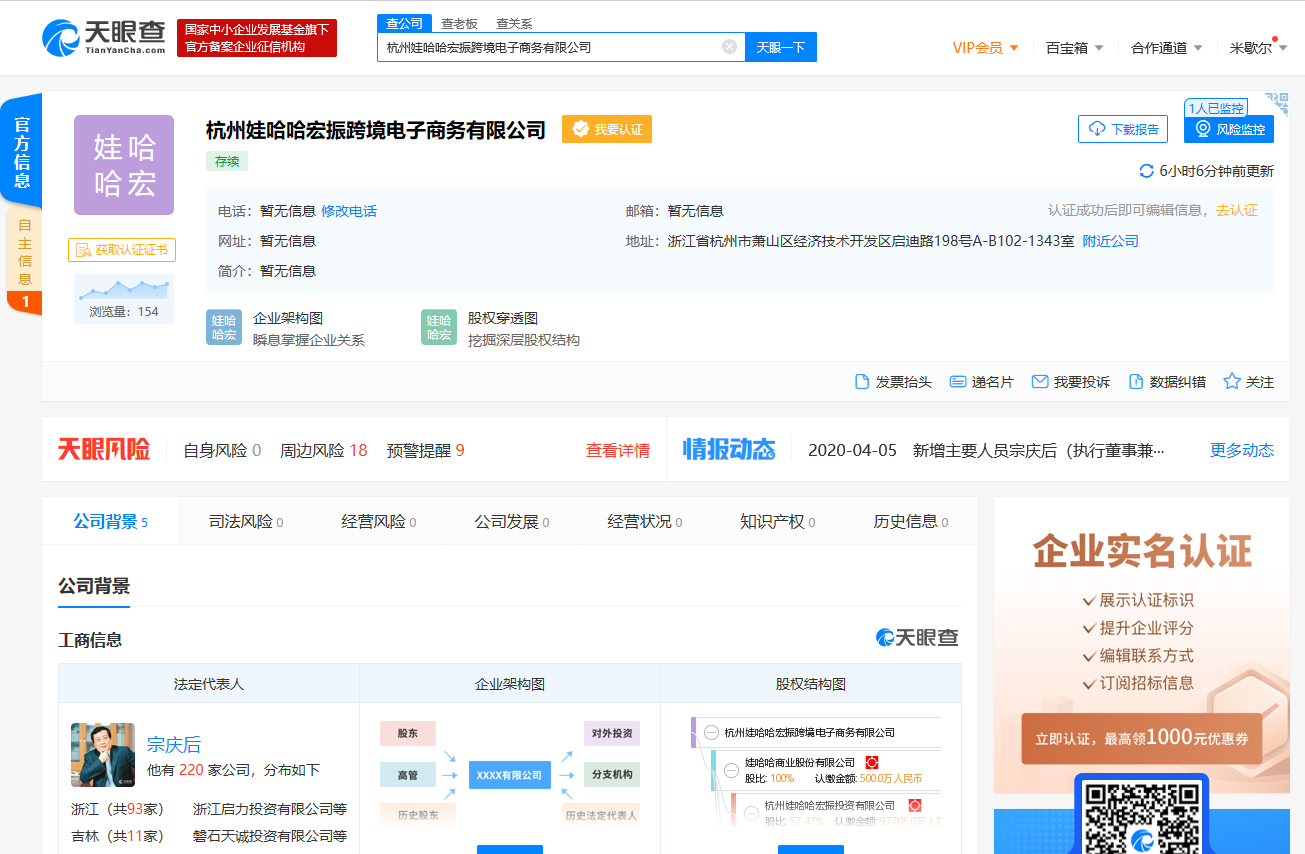The height and width of the screenshot is (854, 1305).
Task: Click the 我要认证 button
Action: click(x=607, y=129)
